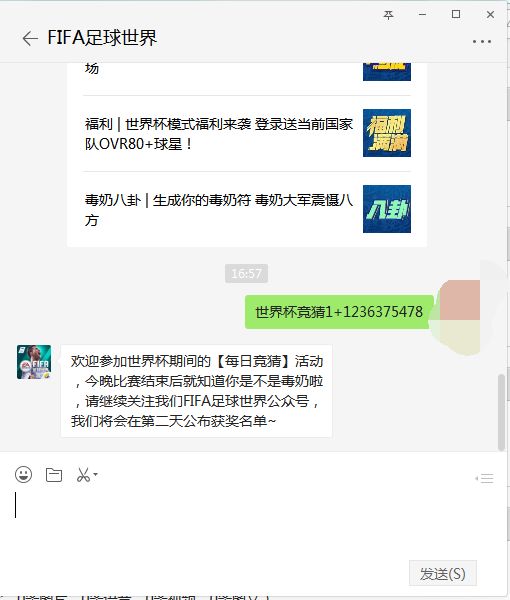
Task: Click the 发送(S) send button
Action: tap(443, 573)
